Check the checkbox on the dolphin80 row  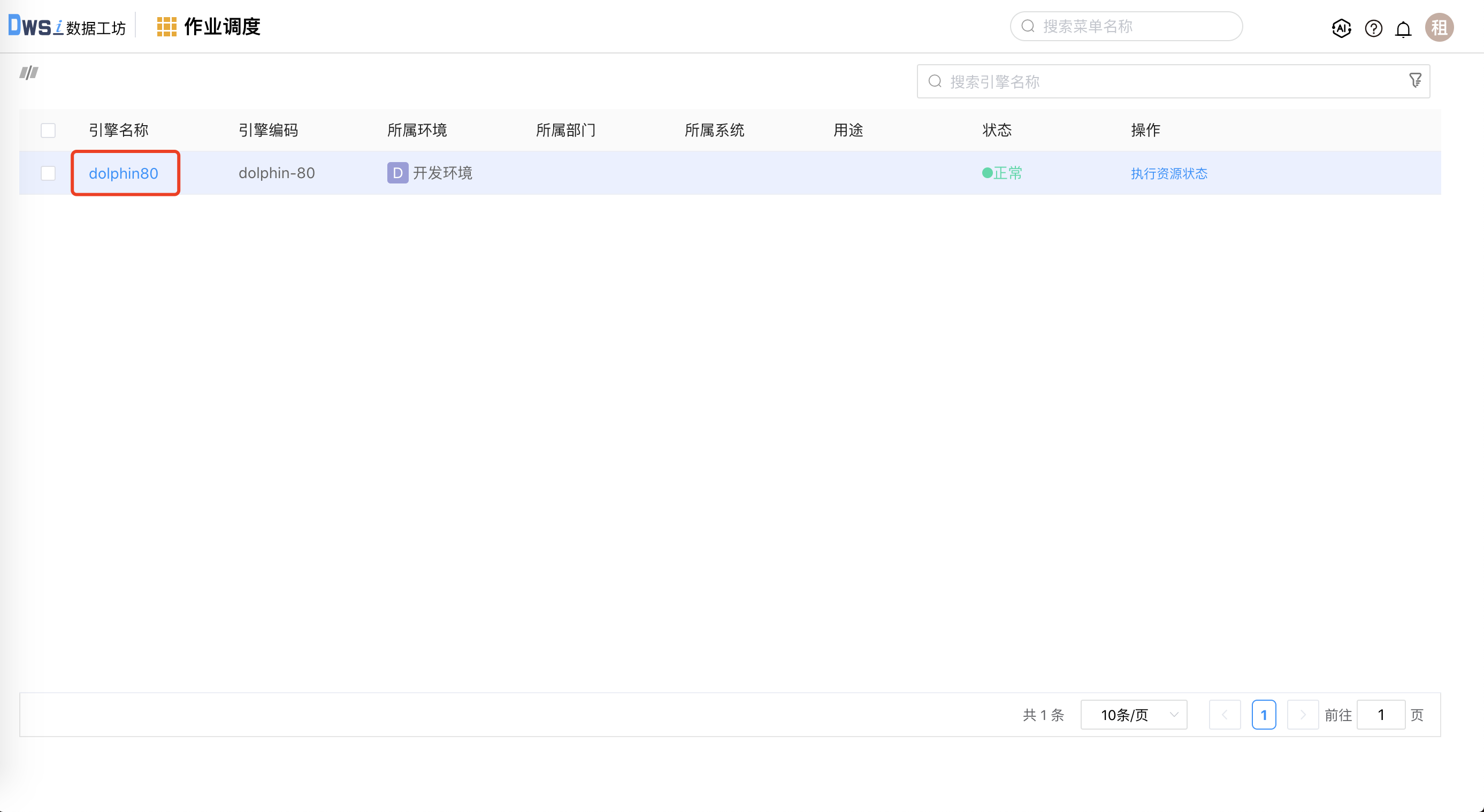[x=48, y=173]
